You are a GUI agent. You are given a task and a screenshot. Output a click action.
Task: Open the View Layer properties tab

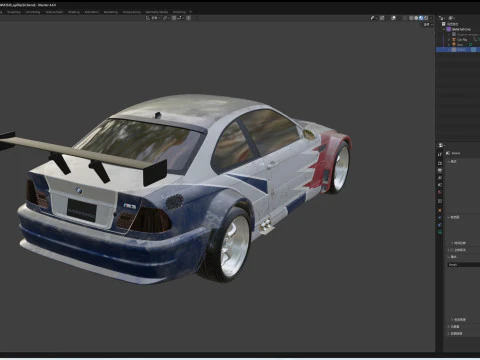click(440, 178)
